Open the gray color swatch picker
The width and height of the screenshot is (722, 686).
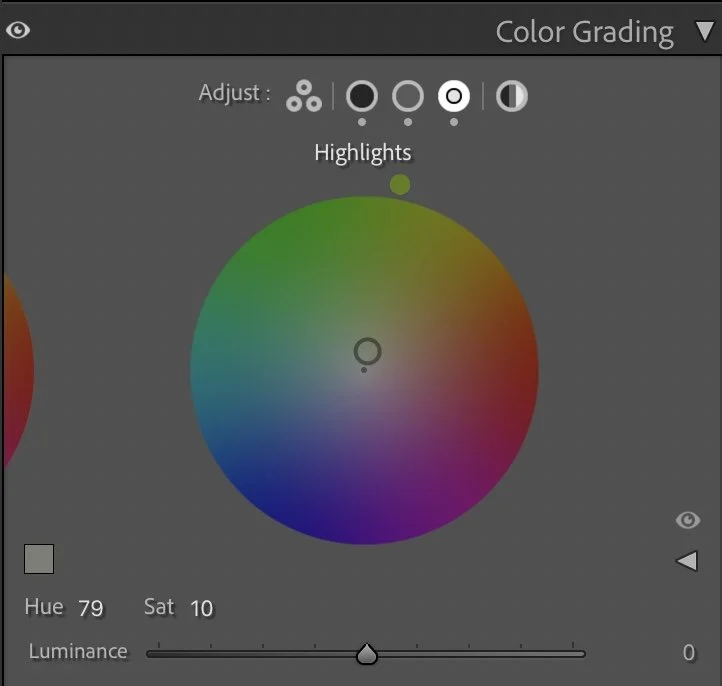[x=39, y=559]
